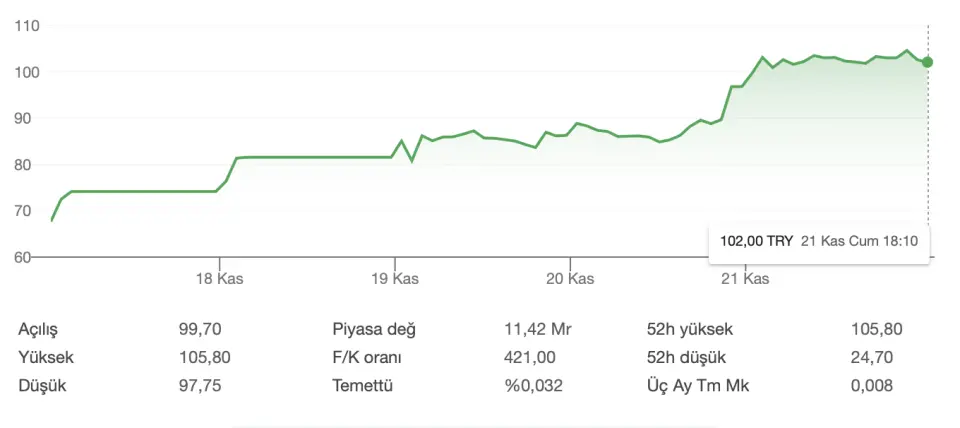This screenshot has width=960, height=428.
Task: Click the Temettü label
Action: click(x=364, y=386)
